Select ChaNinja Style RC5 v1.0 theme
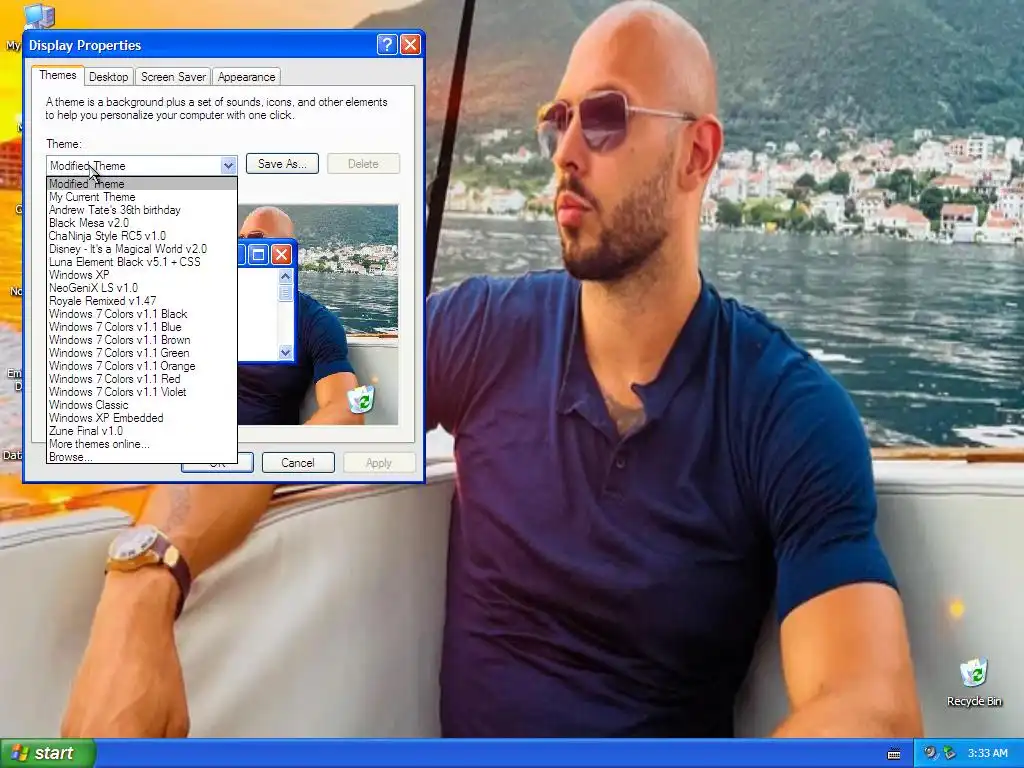The height and width of the screenshot is (768, 1024). point(142,236)
